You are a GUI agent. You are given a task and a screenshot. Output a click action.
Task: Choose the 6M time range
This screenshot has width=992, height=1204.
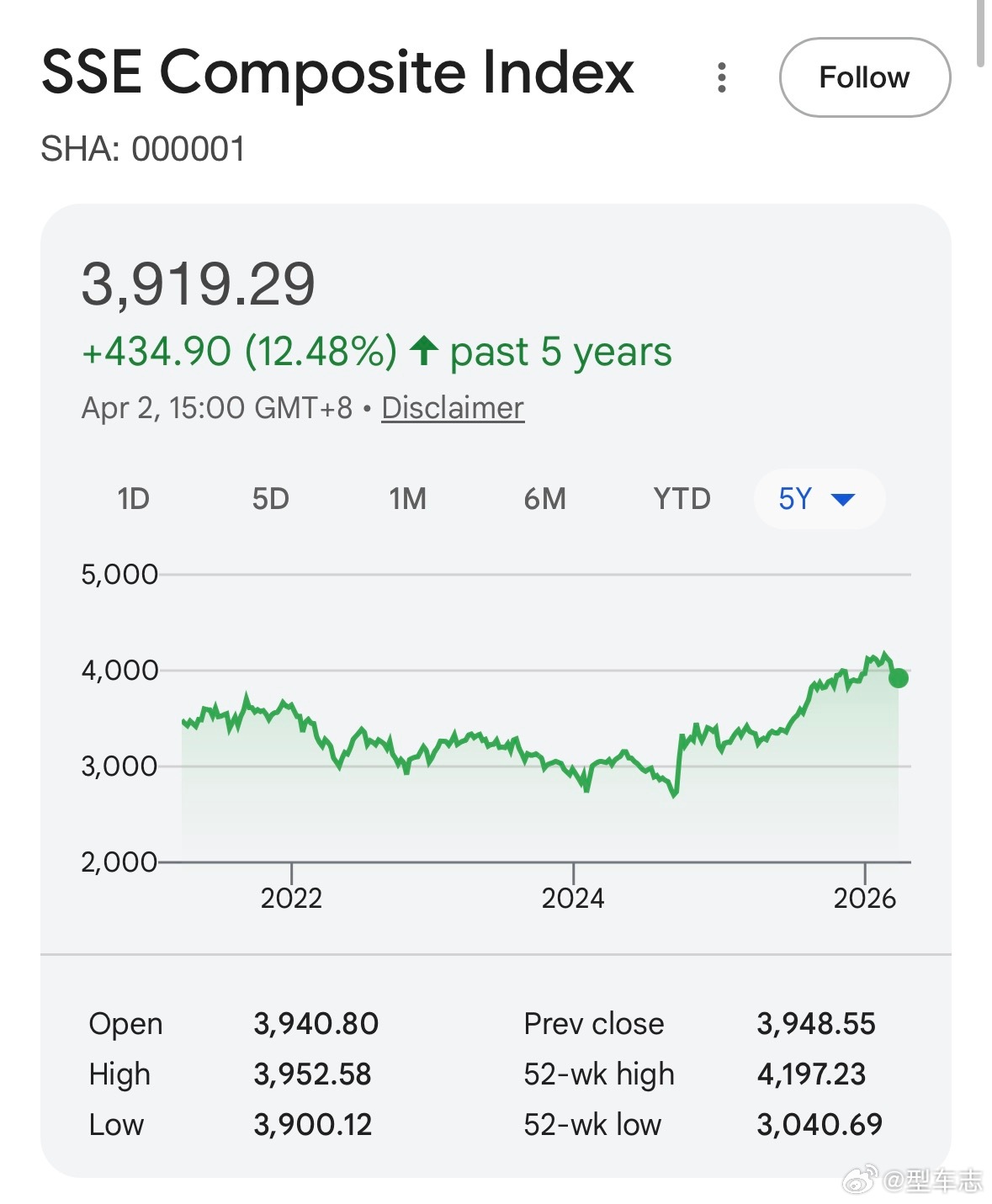pos(544,499)
